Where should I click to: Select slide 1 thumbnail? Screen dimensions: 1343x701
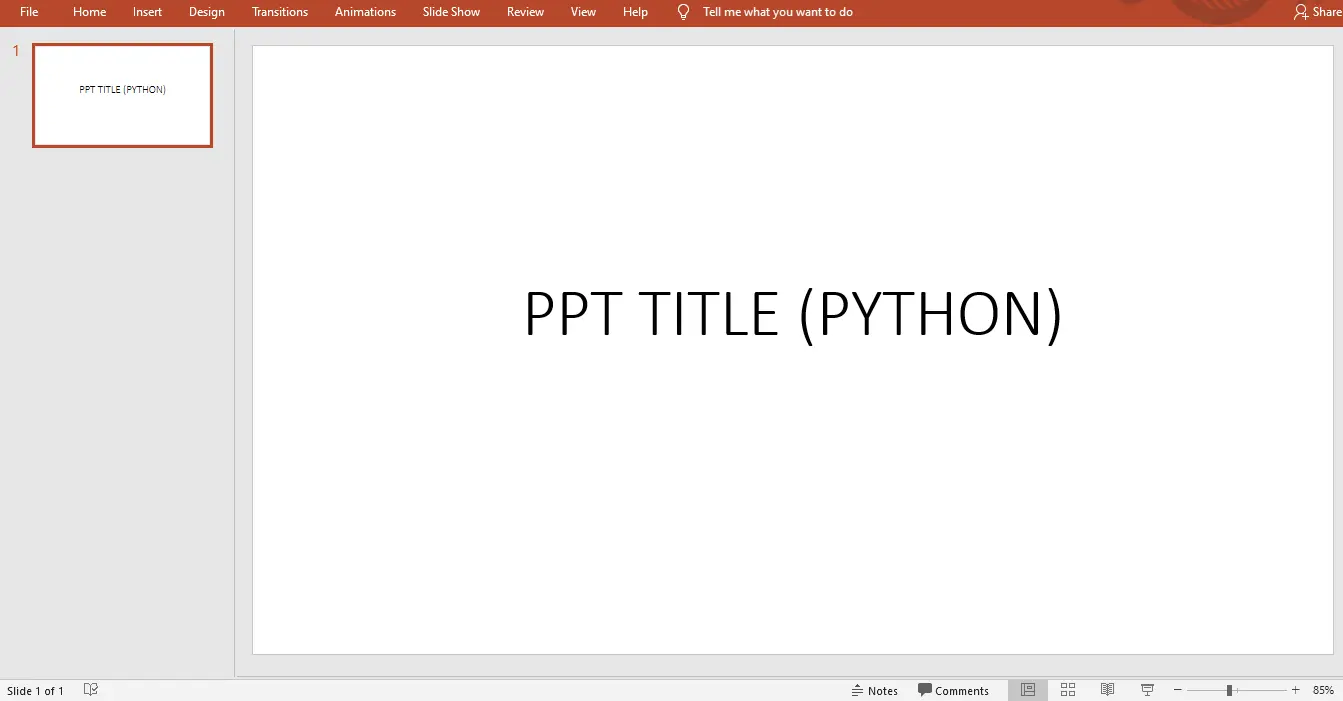[122, 95]
